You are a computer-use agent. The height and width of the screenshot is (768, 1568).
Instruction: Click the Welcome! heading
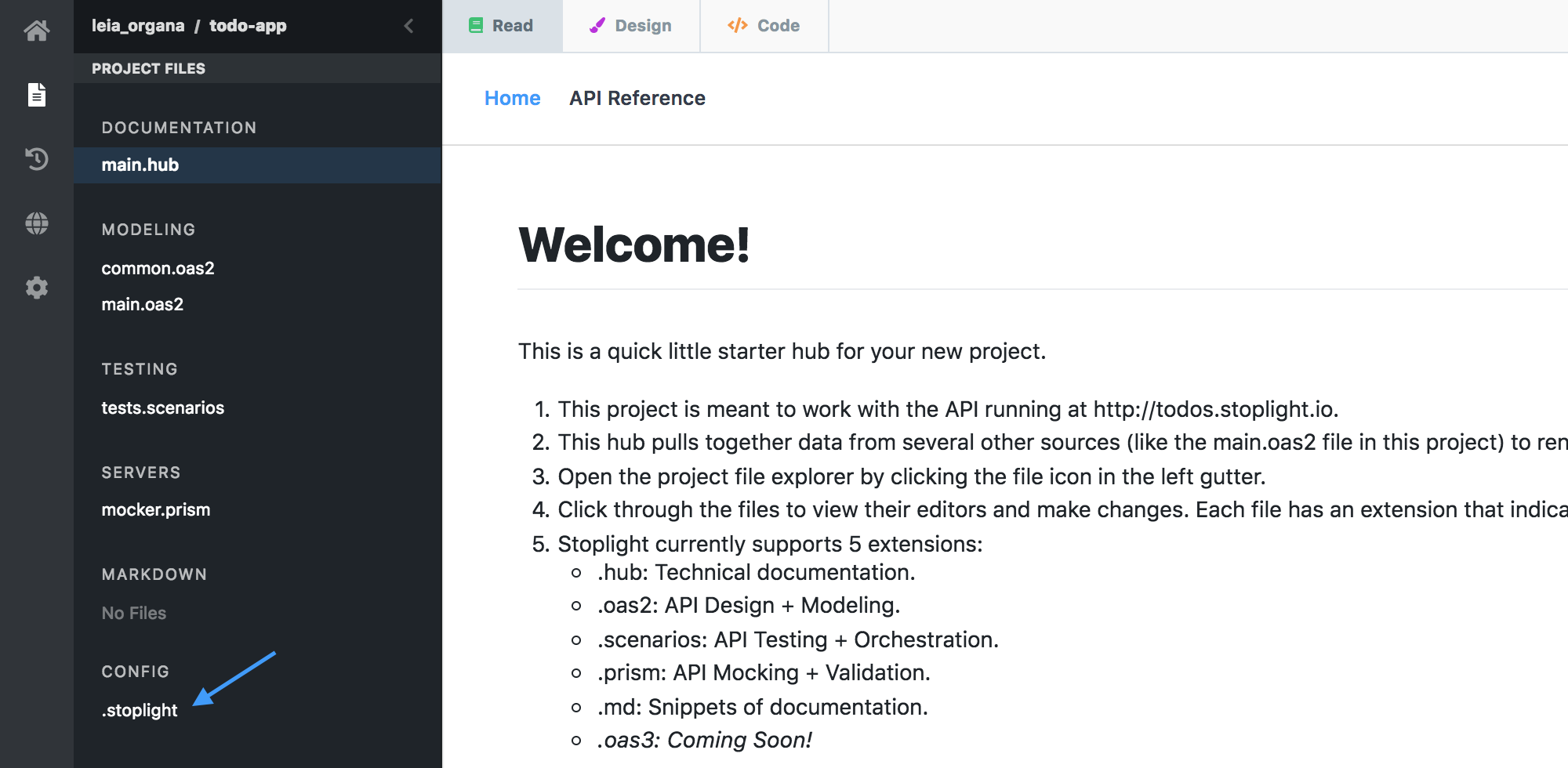coord(633,245)
